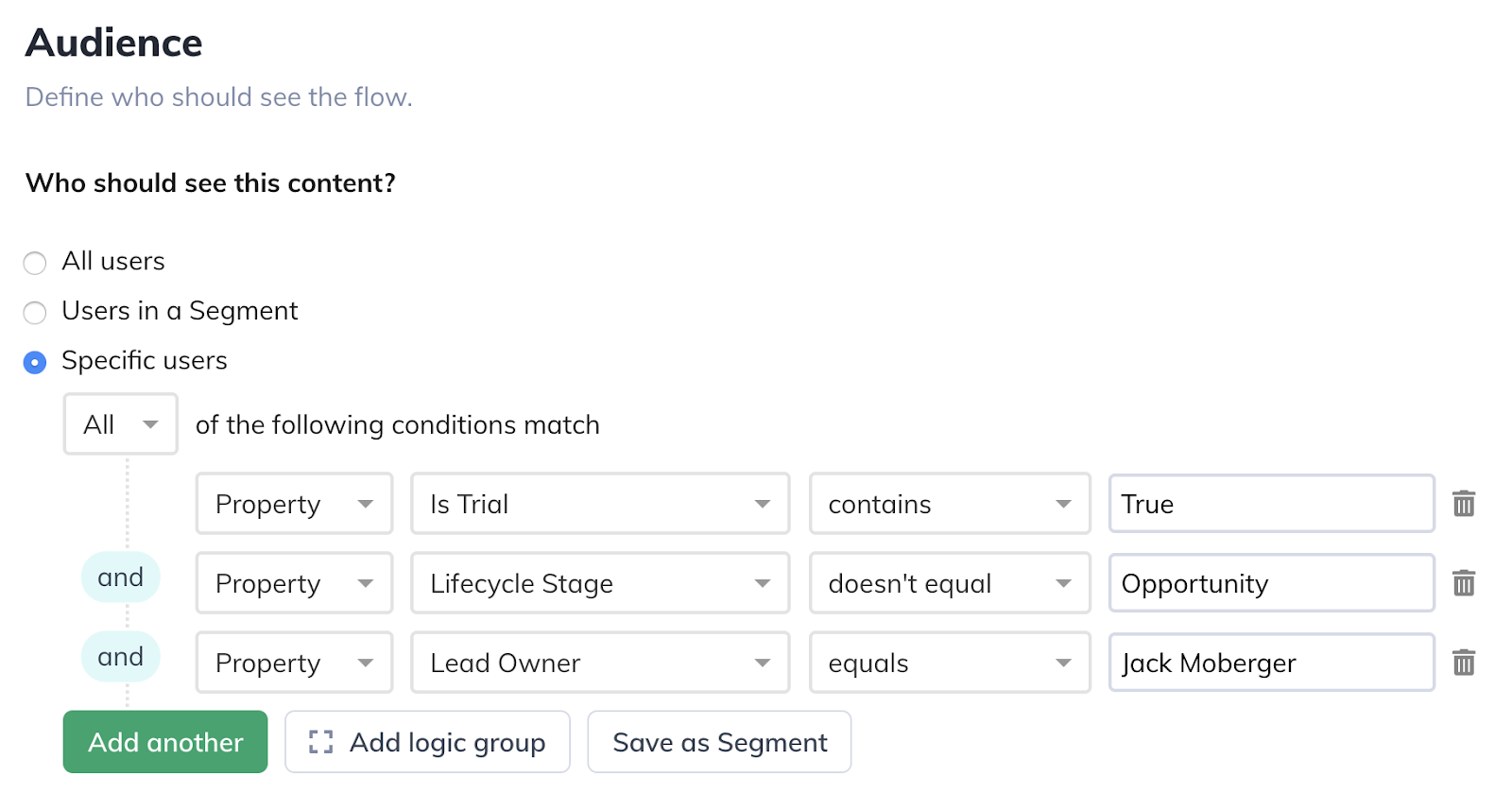Click the Opportunity value input field
The width and height of the screenshot is (1512, 793).
point(1272,583)
